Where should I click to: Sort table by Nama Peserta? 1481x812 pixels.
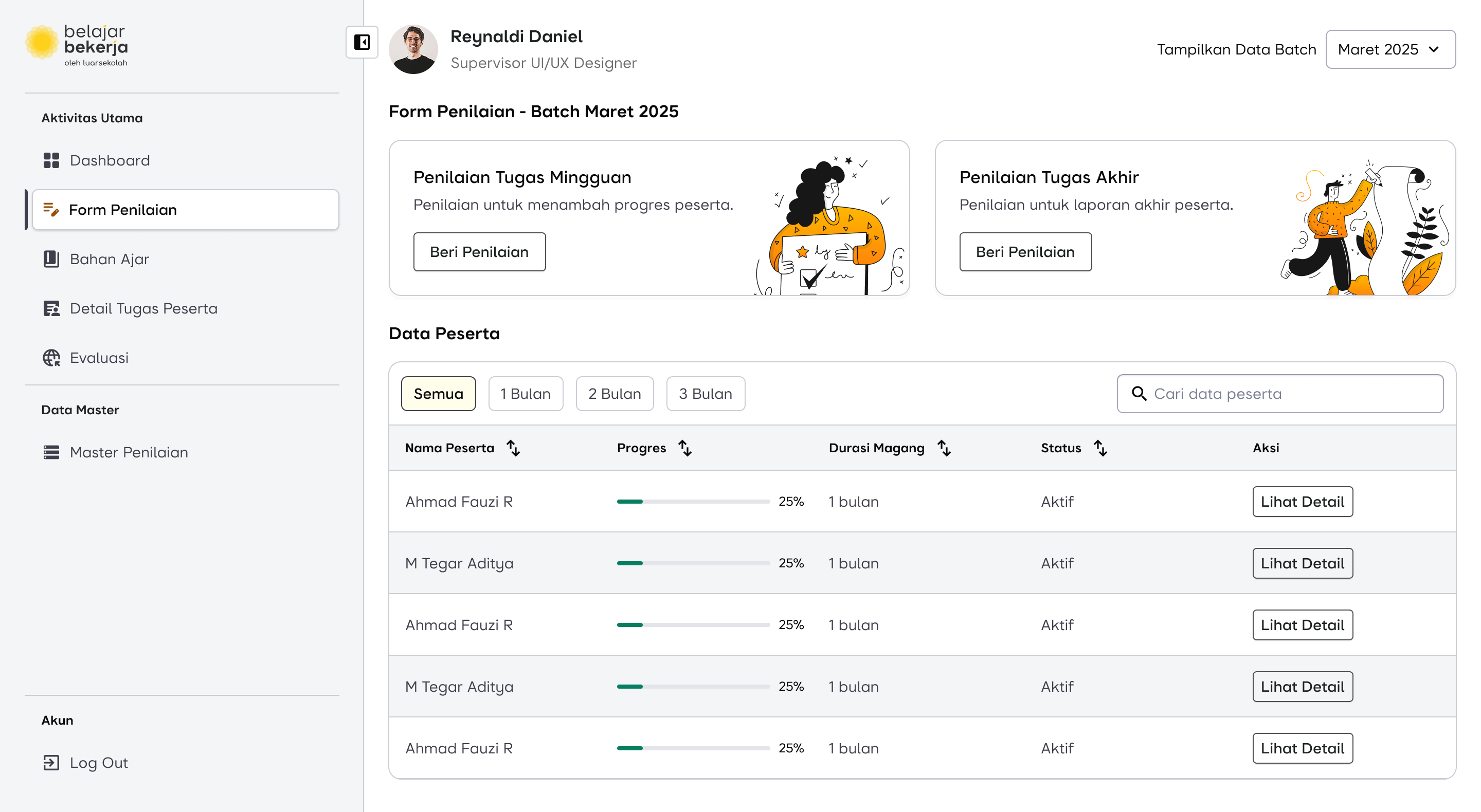[x=513, y=448]
